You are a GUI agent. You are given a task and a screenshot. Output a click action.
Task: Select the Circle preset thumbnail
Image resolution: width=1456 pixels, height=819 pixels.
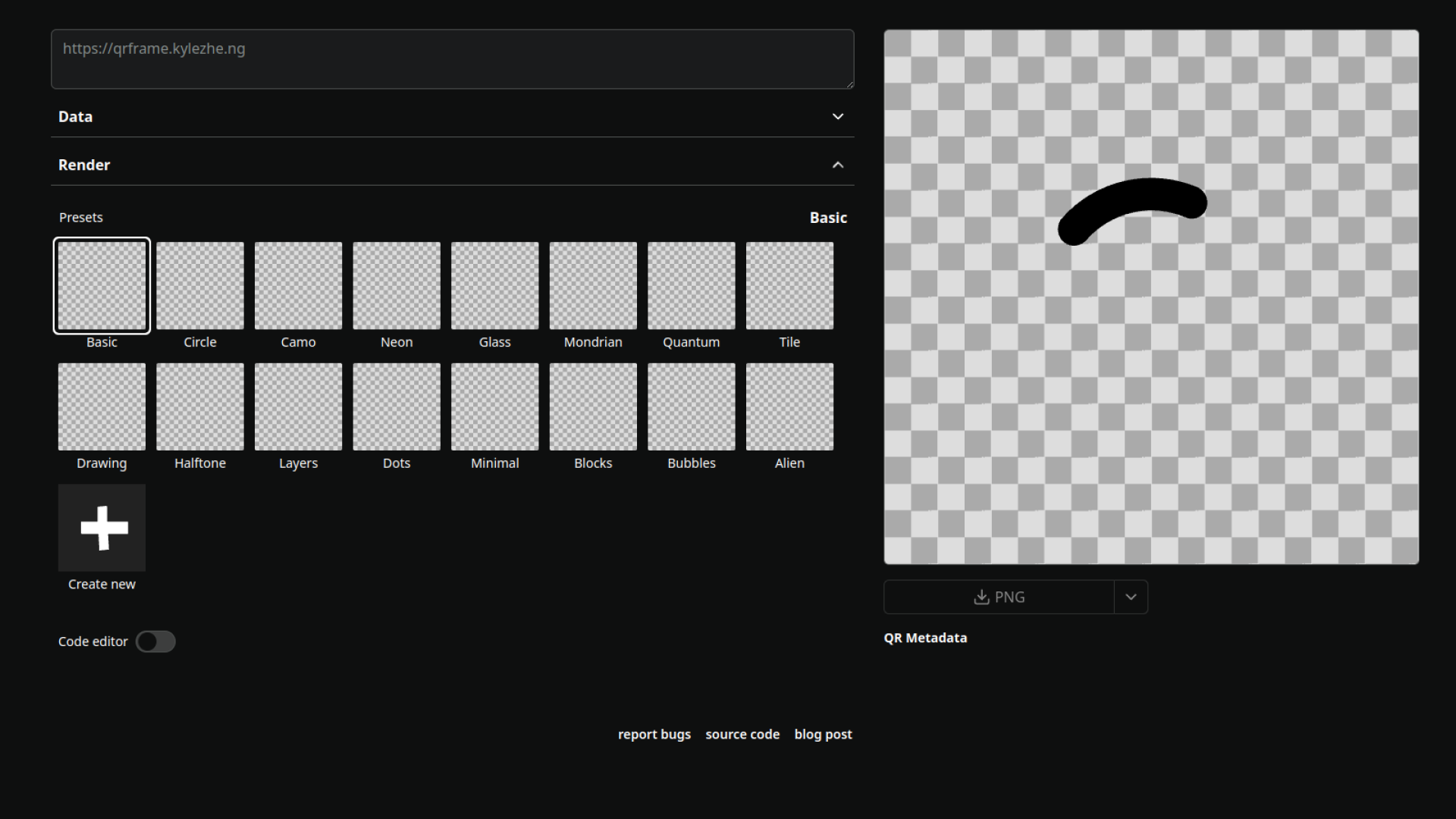point(200,286)
